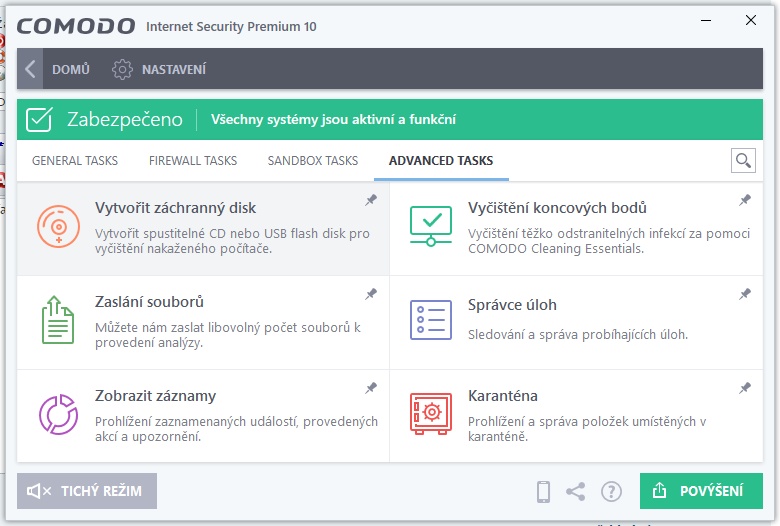Image resolution: width=780 pixels, height=526 pixels.
Task: Switch to Firewall Tasks tab
Action: pos(193,160)
